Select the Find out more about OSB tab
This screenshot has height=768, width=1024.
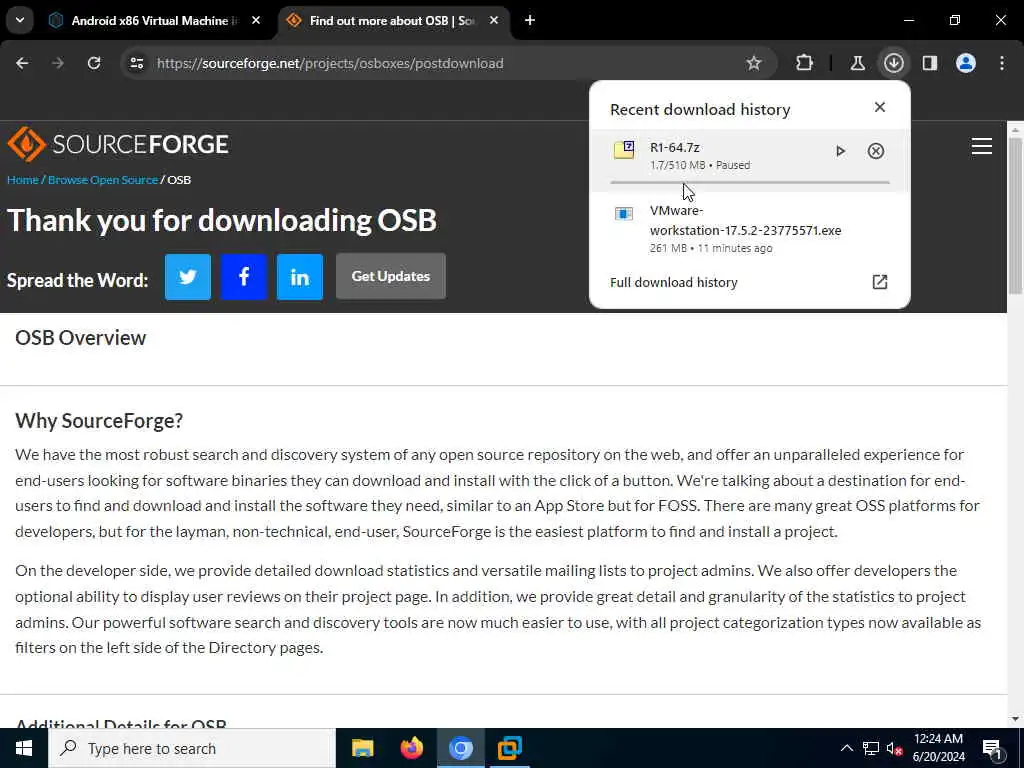point(392,21)
